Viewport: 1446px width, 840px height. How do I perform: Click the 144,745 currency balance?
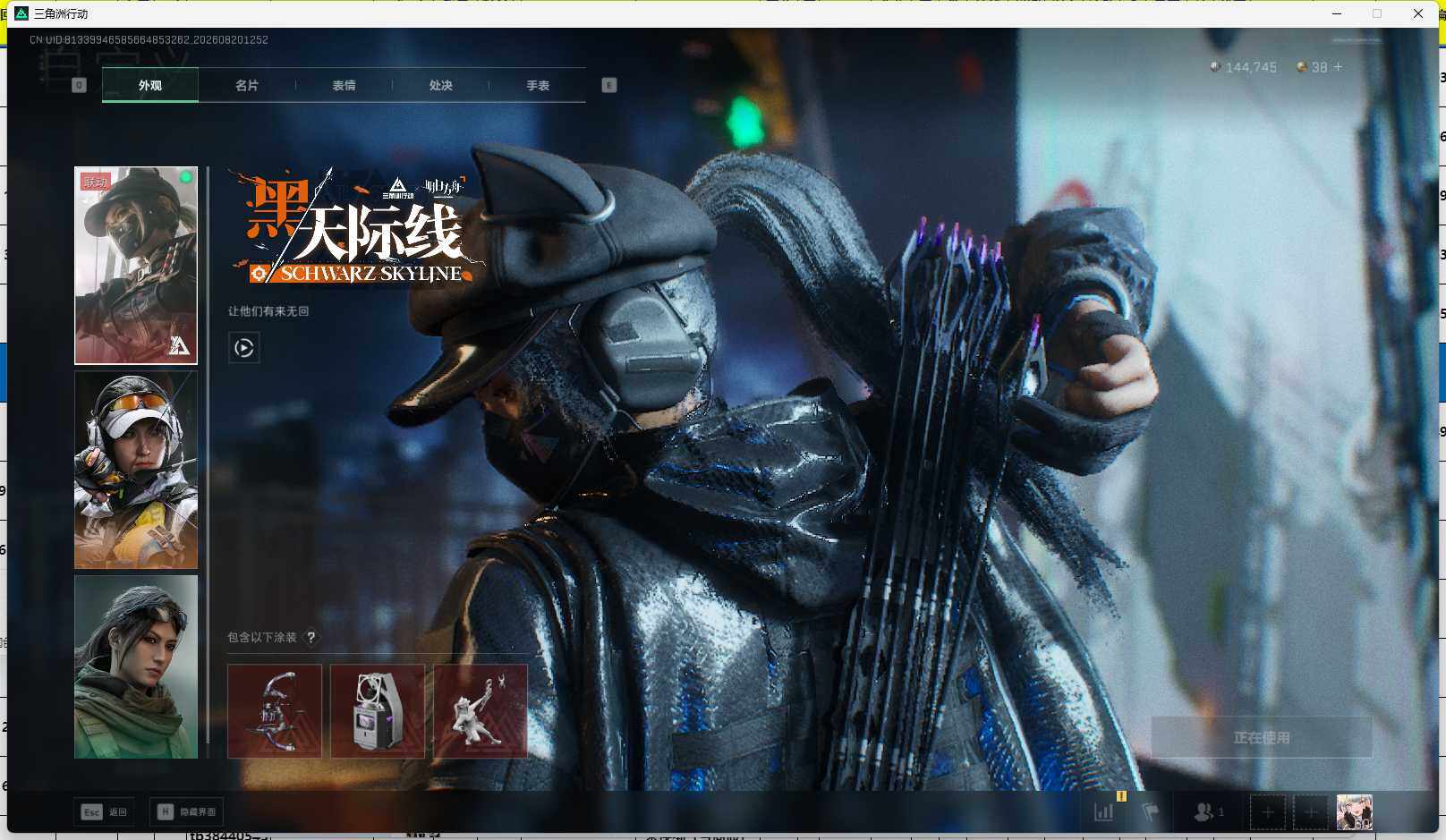(1251, 67)
